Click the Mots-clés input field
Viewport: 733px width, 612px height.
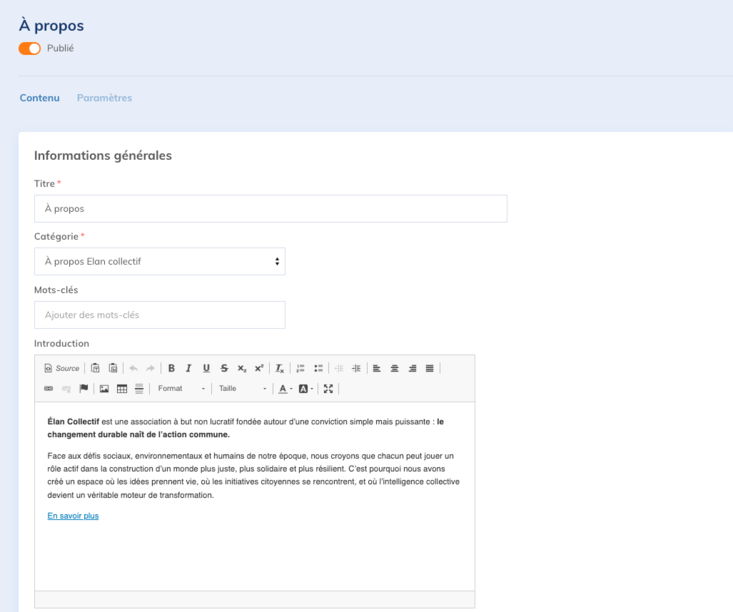pyautogui.click(x=160, y=315)
